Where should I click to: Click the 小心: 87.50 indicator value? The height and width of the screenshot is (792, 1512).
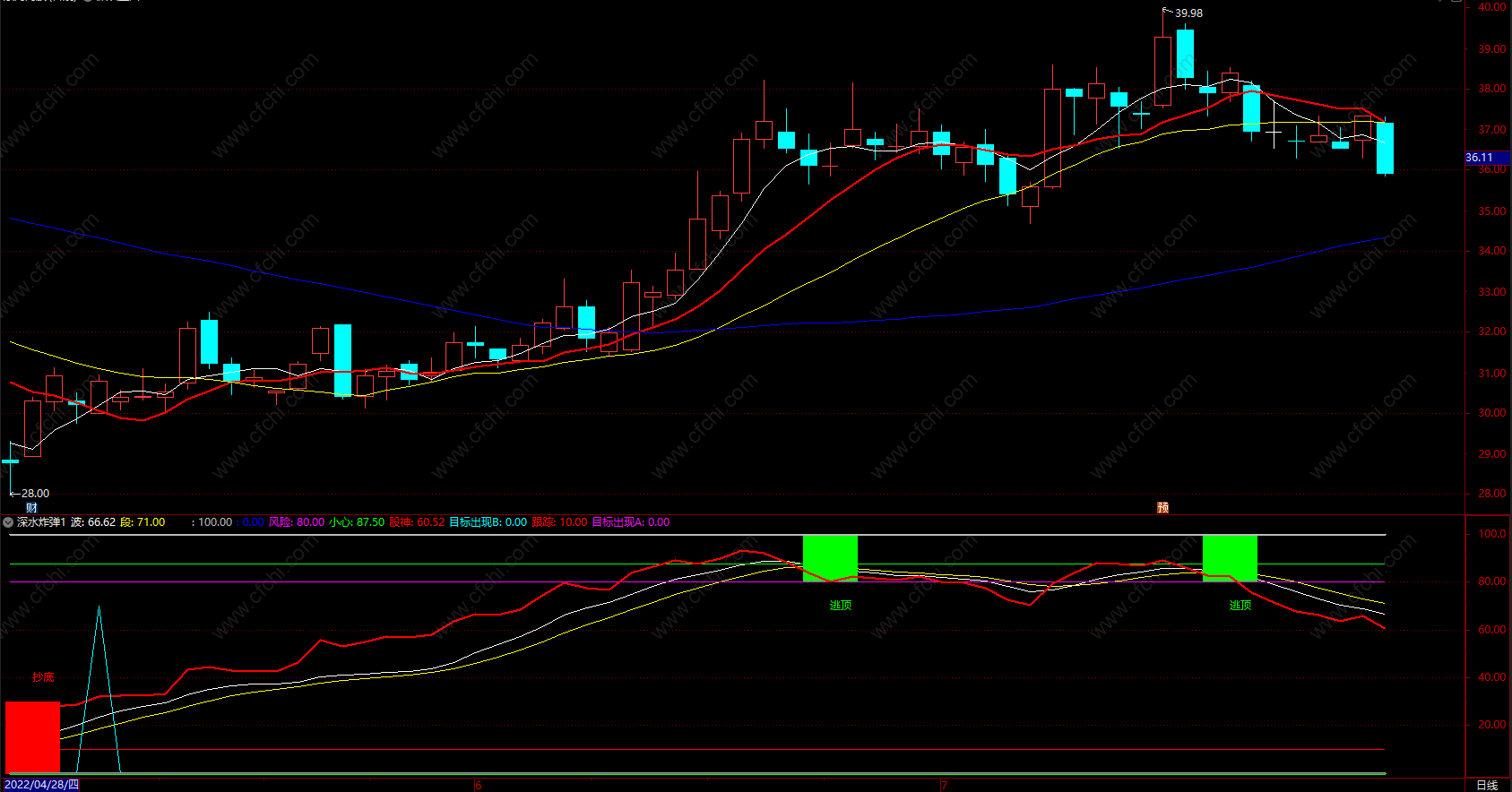point(357,522)
